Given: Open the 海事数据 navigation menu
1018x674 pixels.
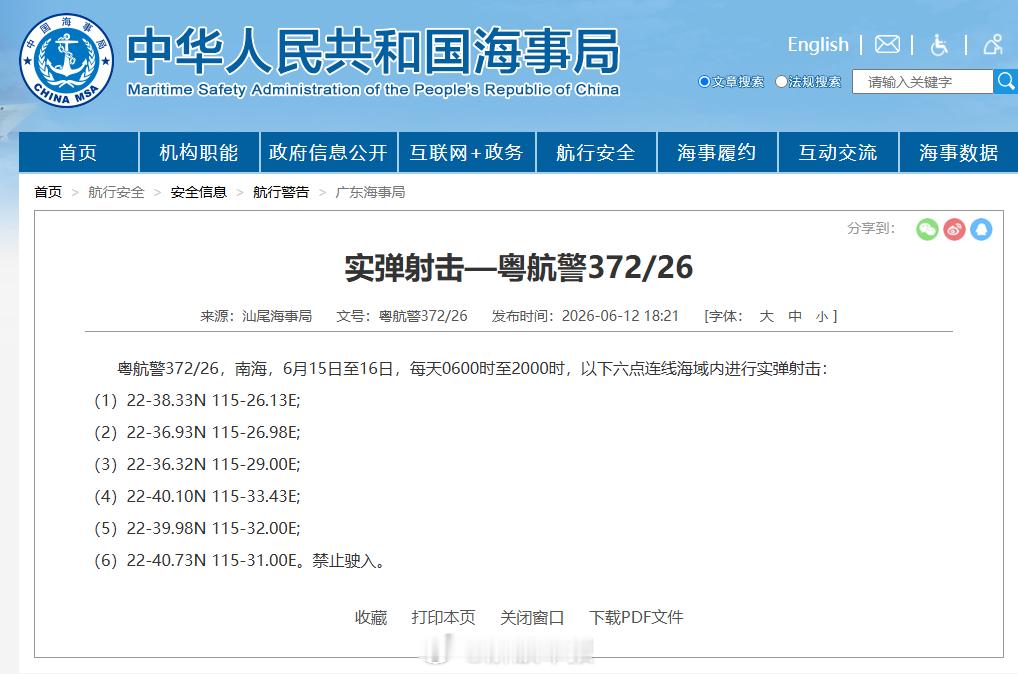Looking at the screenshot, I should 958,152.
